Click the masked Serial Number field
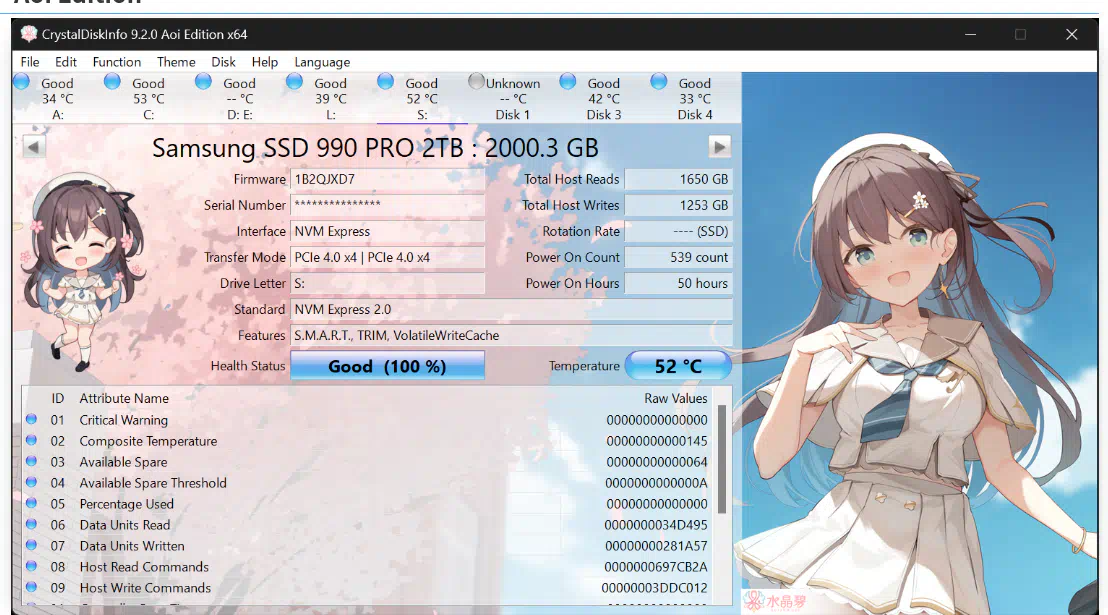1108x615 pixels. [x=387, y=205]
